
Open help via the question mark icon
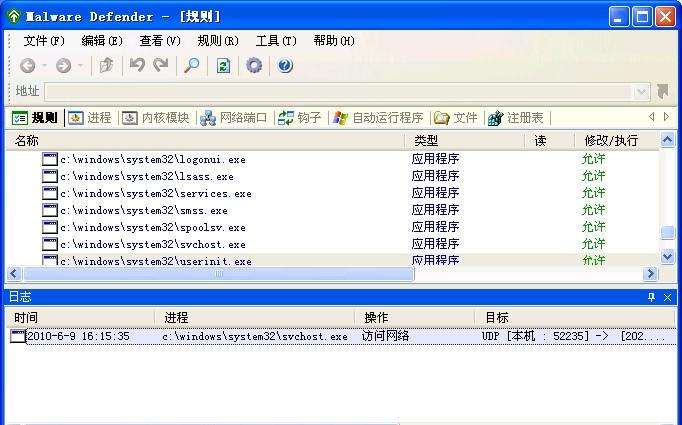coord(285,66)
